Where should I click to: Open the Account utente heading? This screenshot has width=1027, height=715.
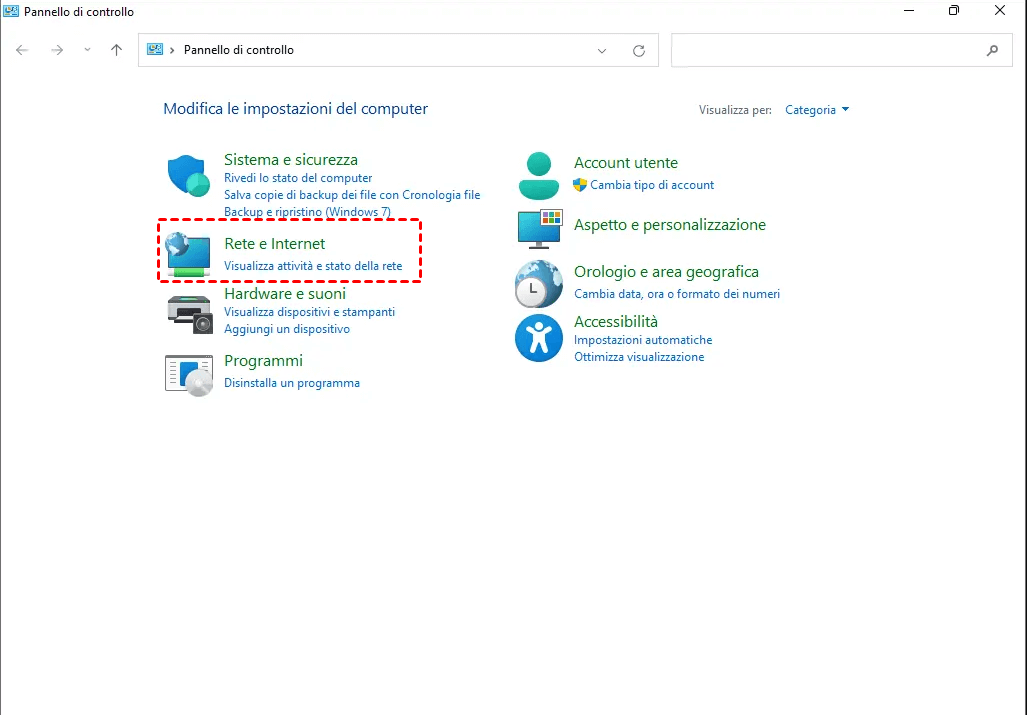pos(626,162)
